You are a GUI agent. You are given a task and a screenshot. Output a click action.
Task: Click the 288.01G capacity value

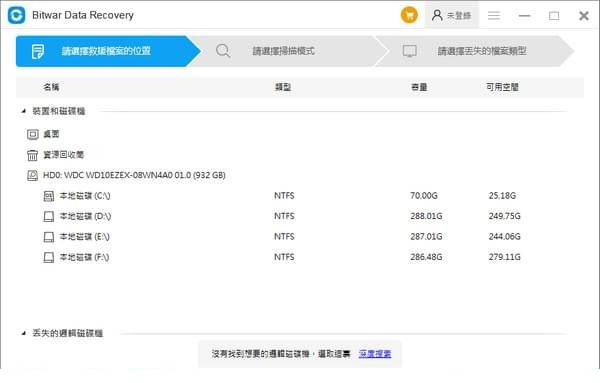click(x=426, y=216)
